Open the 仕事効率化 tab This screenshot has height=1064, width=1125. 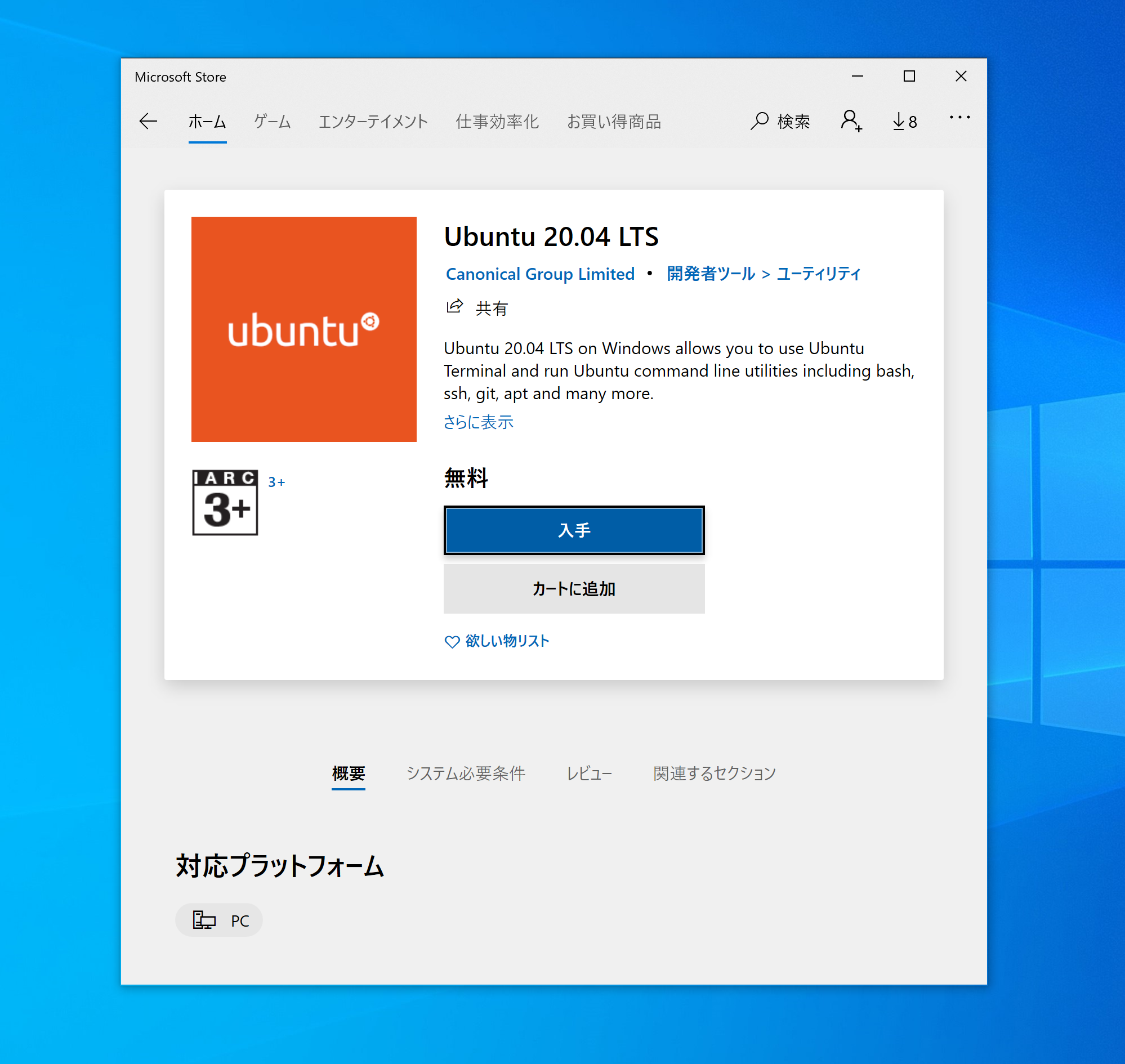pos(498,122)
